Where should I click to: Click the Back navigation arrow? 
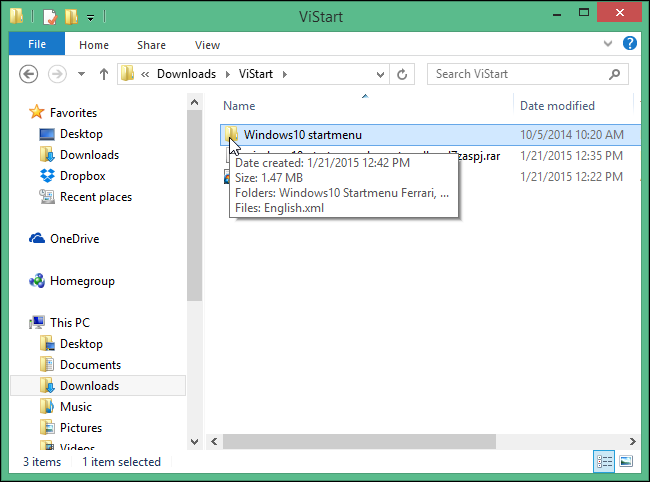29,74
